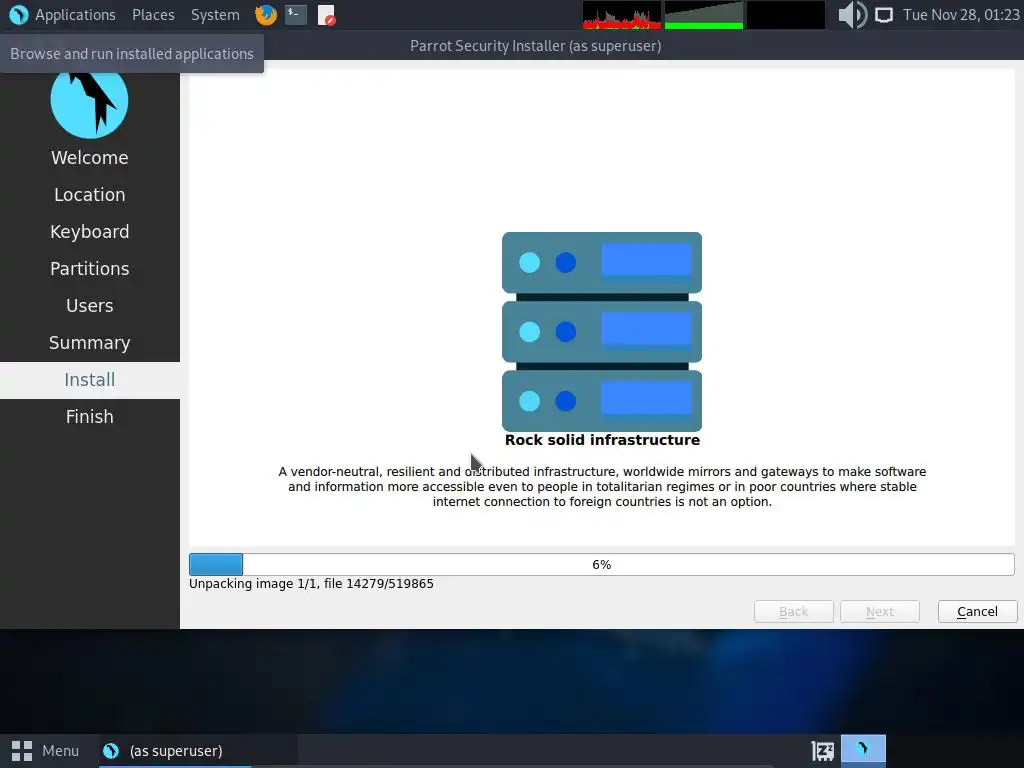The height and width of the screenshot is (768, 1024).
Task: Open the terminal launcher icon
Action: [296, 14]
